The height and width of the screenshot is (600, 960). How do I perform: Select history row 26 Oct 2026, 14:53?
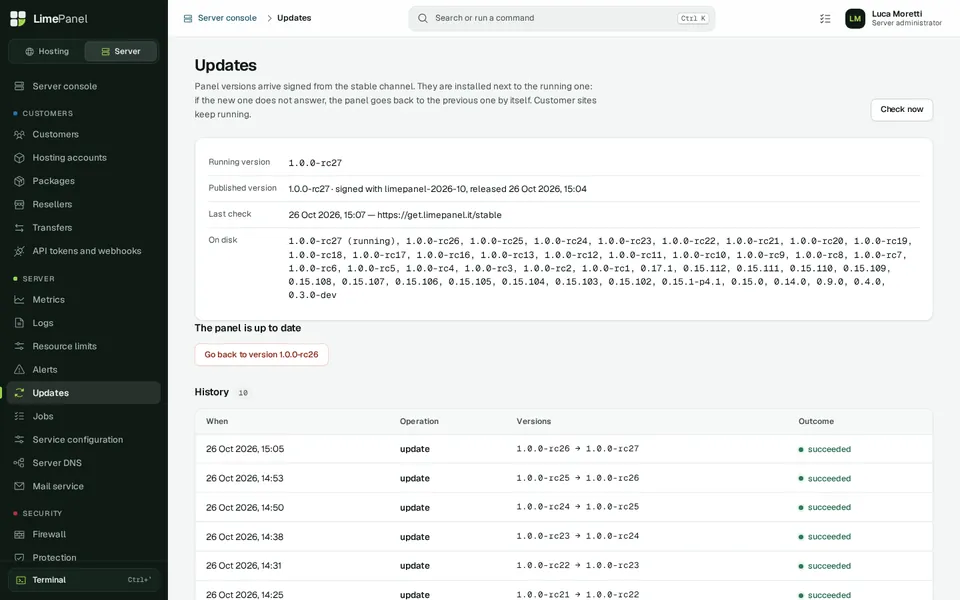(563, 478)
